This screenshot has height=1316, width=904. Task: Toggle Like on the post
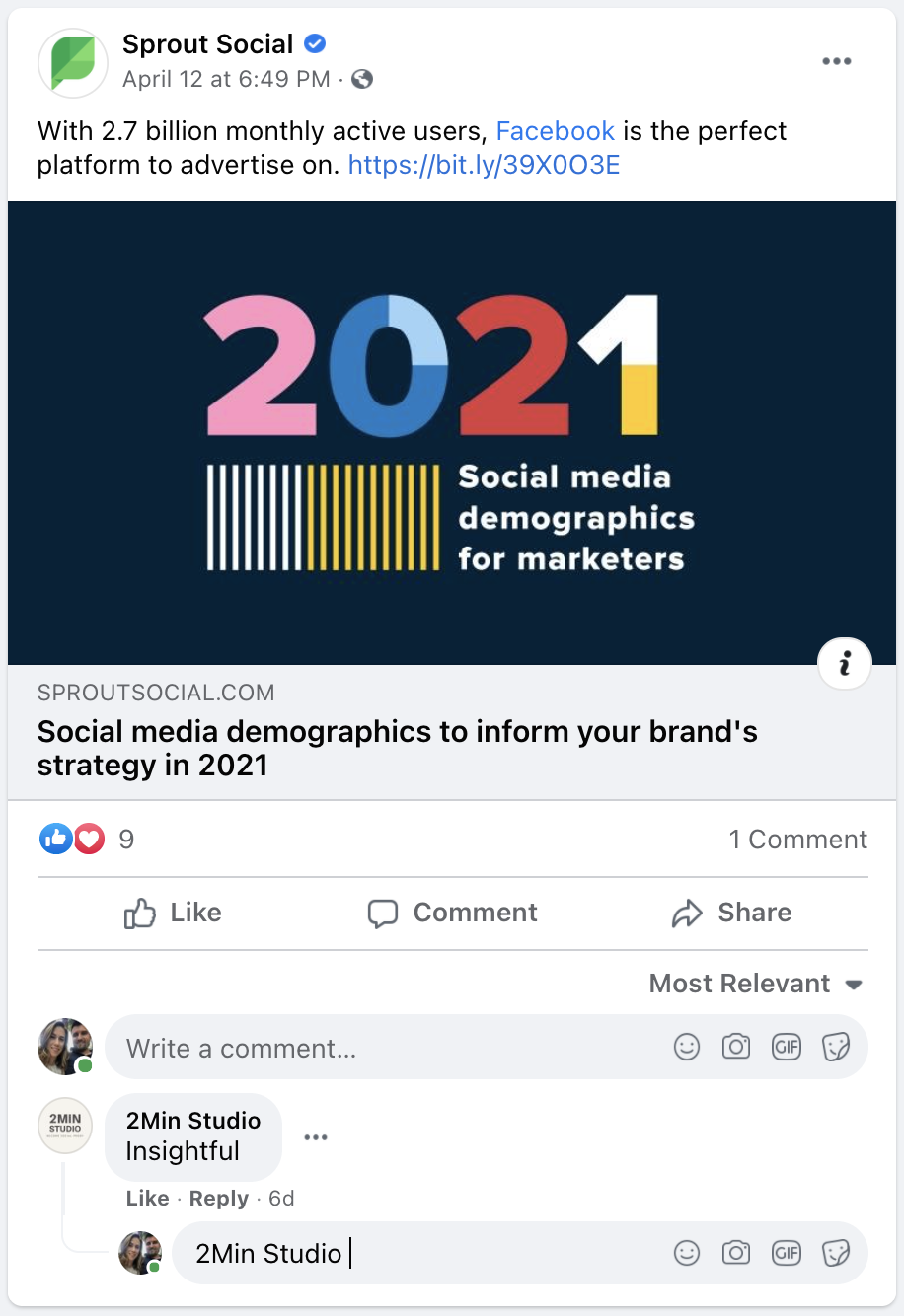pos(172,913)
